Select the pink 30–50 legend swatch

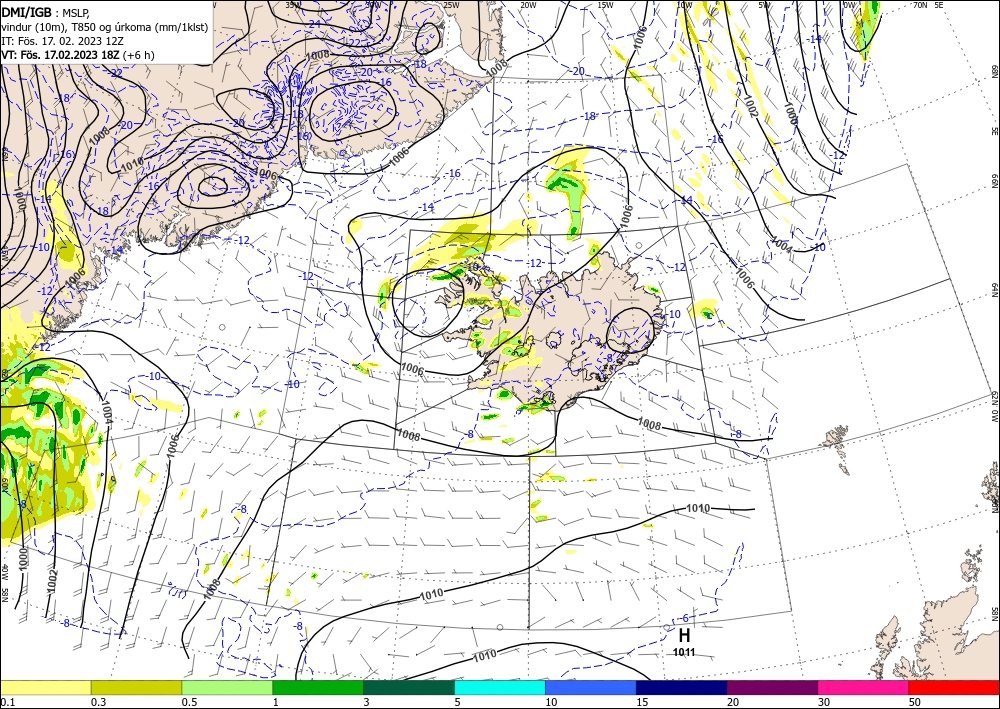pos(864,687)
